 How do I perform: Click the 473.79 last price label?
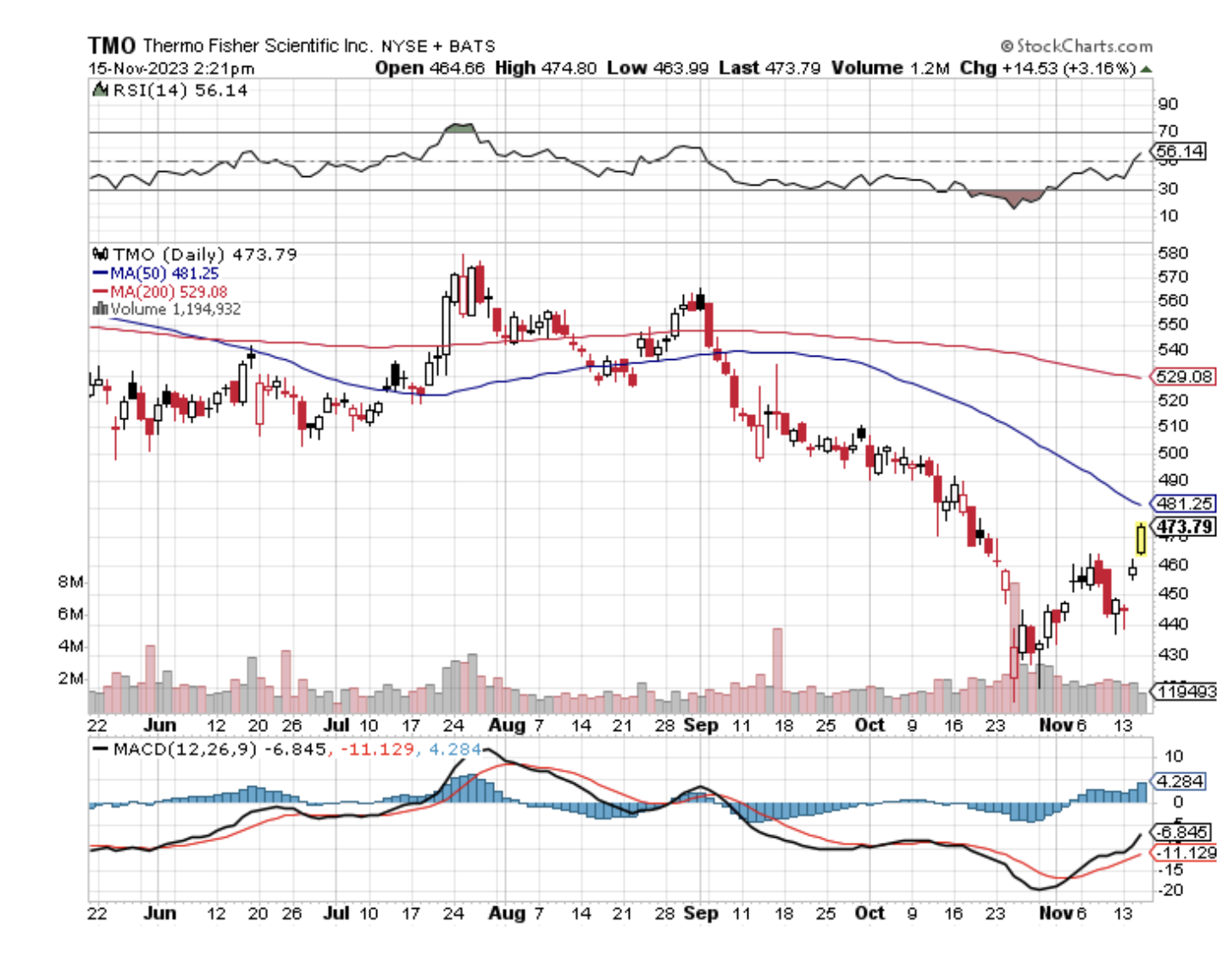(1184, 527)
